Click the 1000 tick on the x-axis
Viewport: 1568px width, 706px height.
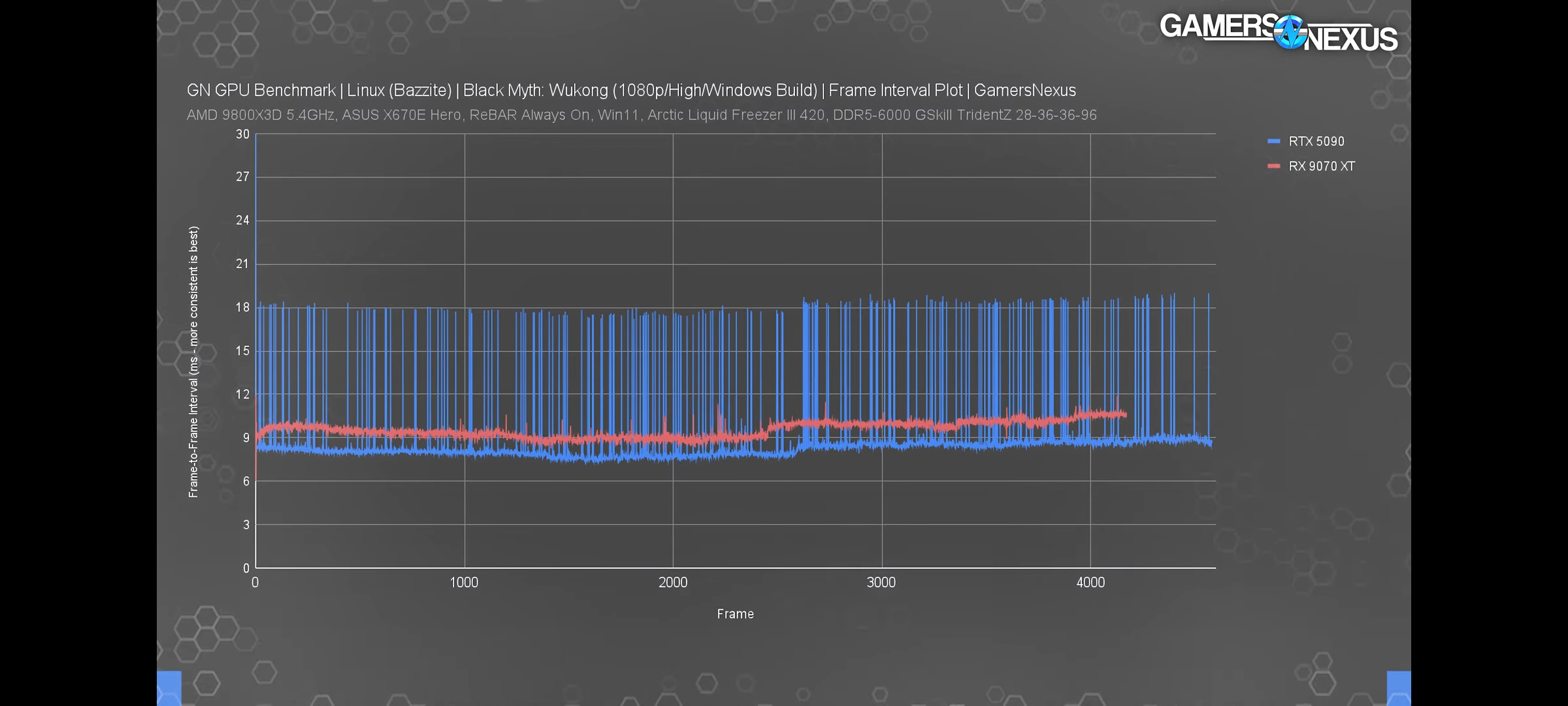point(464,582)
